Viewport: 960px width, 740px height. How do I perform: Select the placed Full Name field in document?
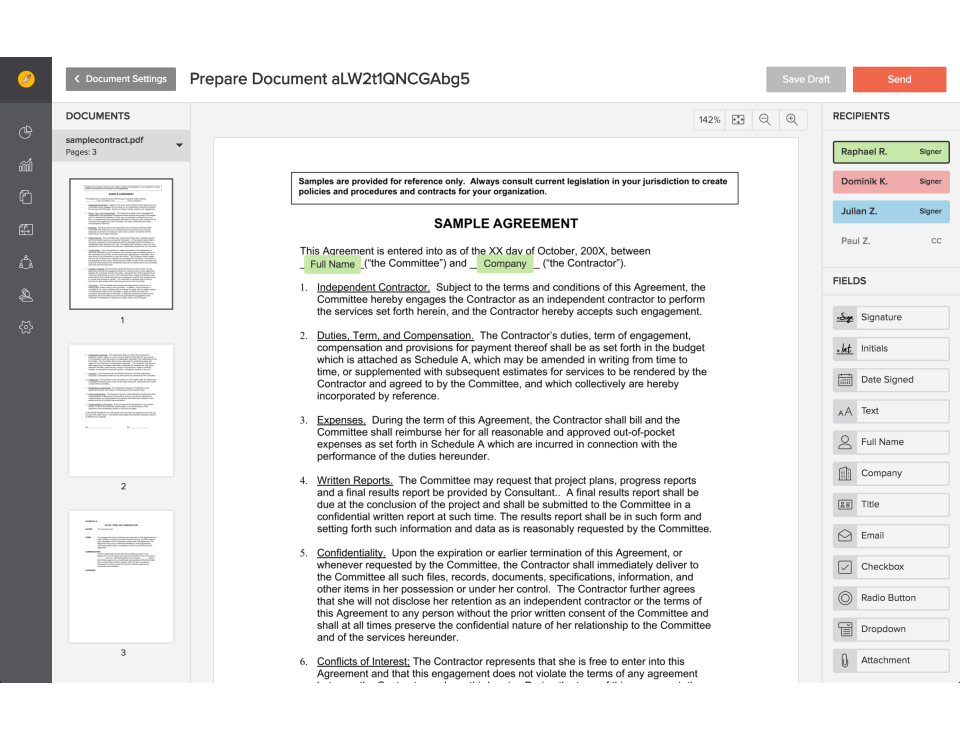click(x=332, y=264)
